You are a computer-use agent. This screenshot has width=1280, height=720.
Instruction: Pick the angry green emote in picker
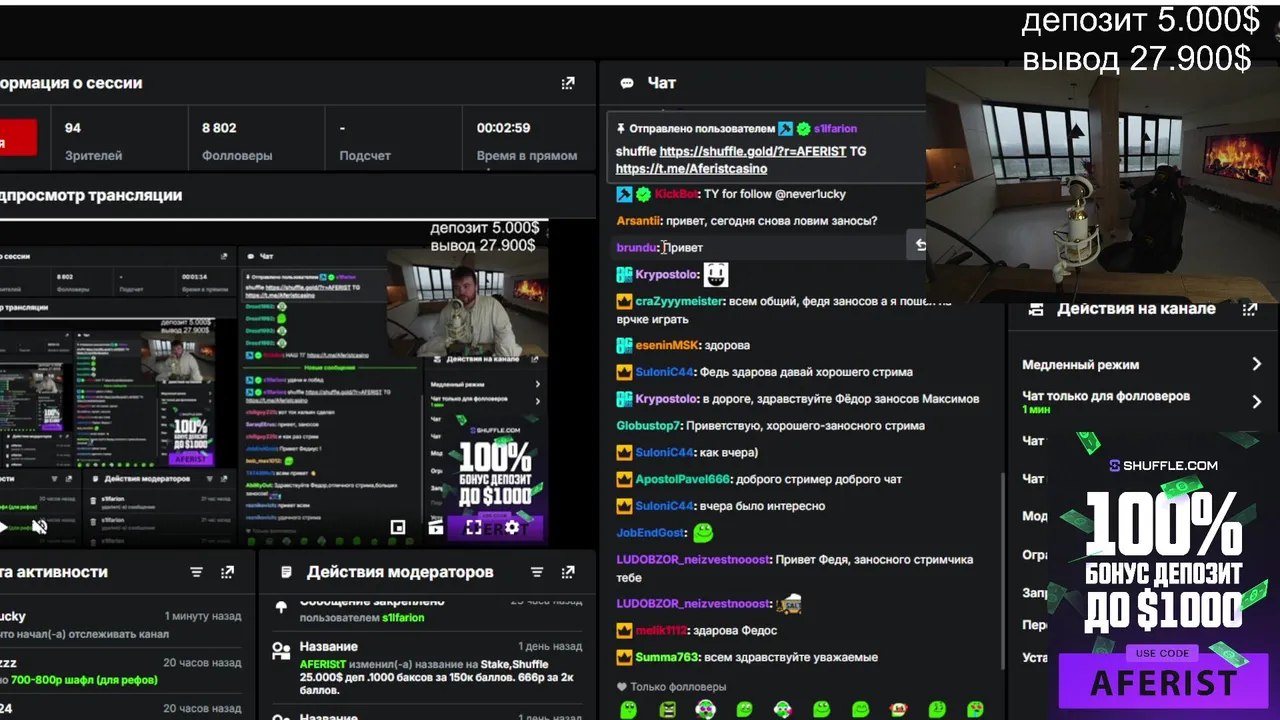(x=667, y=710)
